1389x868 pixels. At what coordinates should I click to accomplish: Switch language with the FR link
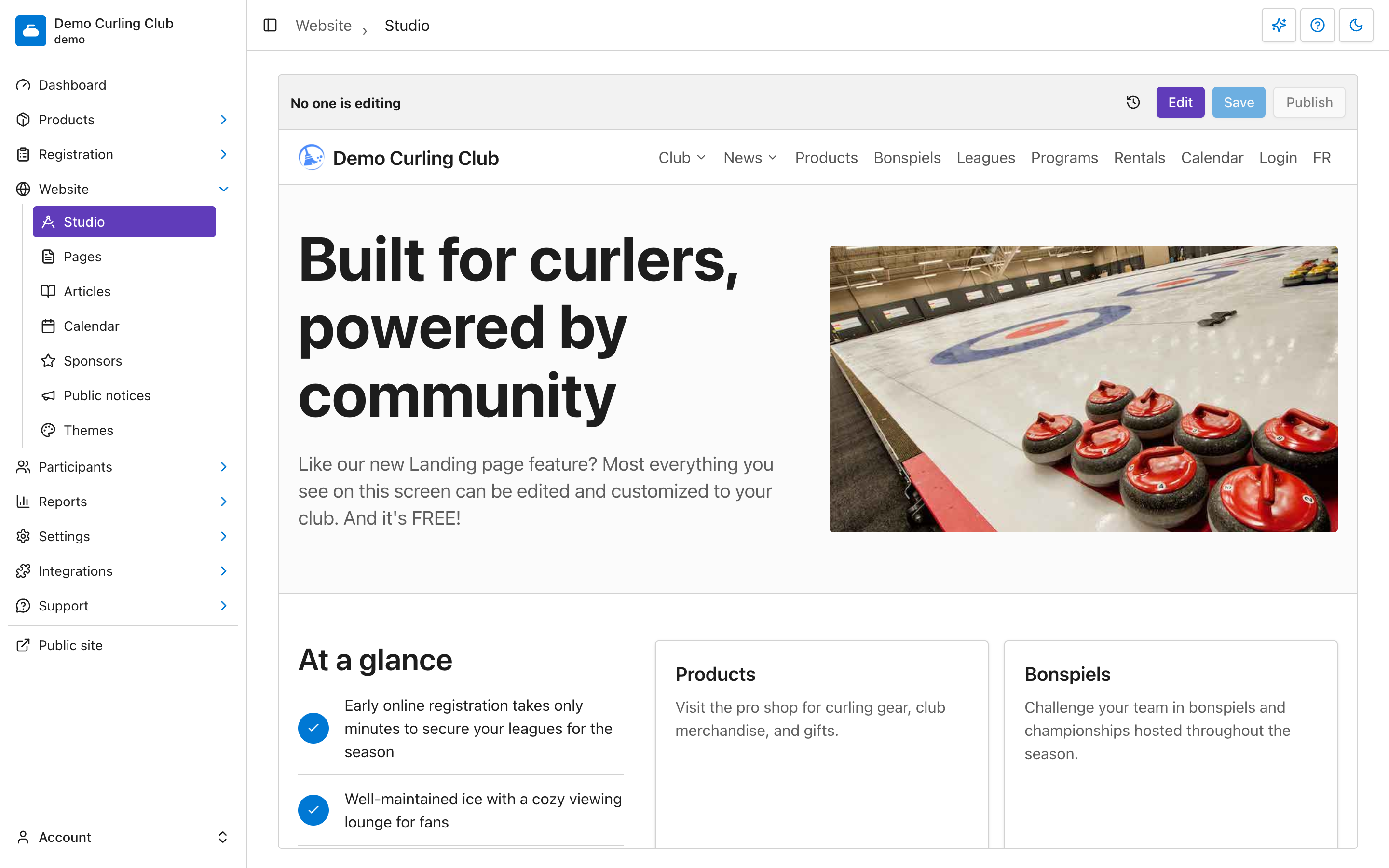tap(1321, 158)
